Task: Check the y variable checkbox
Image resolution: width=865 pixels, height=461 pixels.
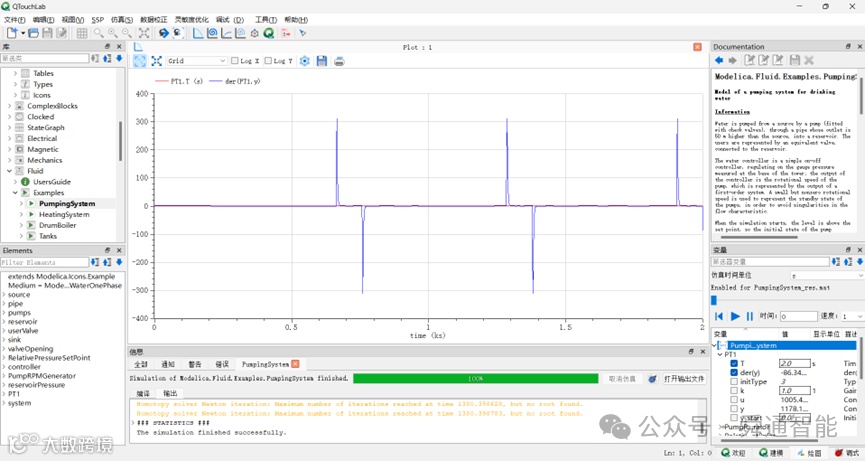Action: pos(734,409)
